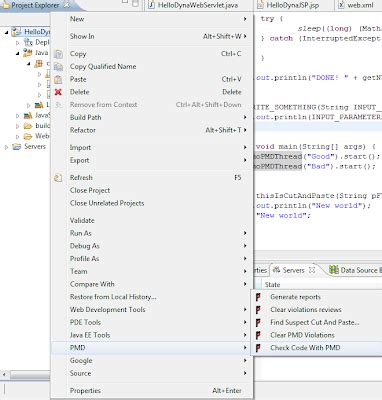Click the Copy Qualified Name icon
Image resolution: width=382 pixels, height=400 pixels.
point(58,67)
